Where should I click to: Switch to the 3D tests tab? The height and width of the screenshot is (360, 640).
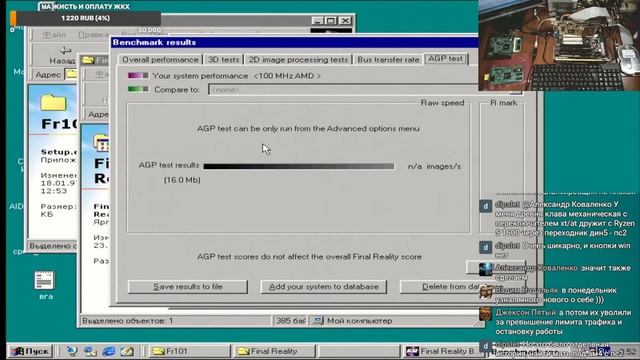pos(223,60)
